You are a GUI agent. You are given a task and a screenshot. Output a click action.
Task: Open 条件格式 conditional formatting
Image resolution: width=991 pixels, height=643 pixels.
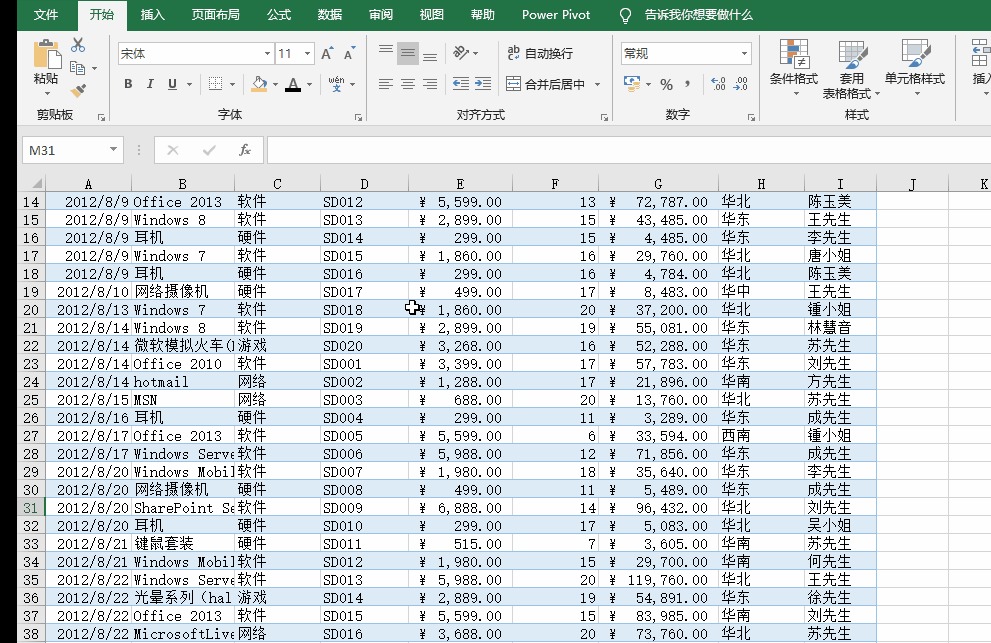coord(796,63)
